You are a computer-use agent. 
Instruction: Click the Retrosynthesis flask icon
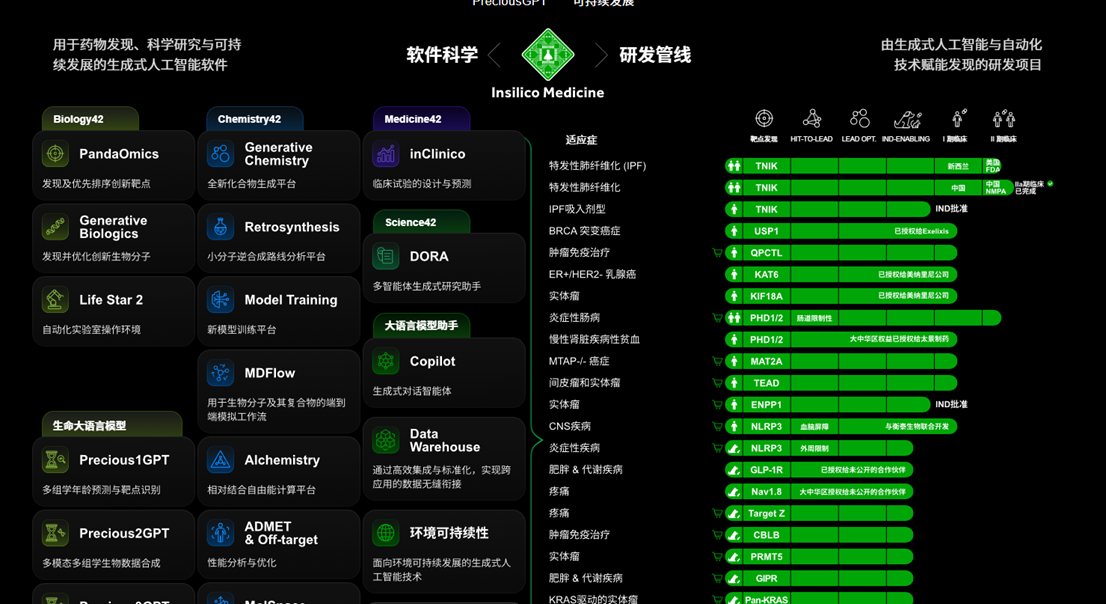(x=221, y=227)
